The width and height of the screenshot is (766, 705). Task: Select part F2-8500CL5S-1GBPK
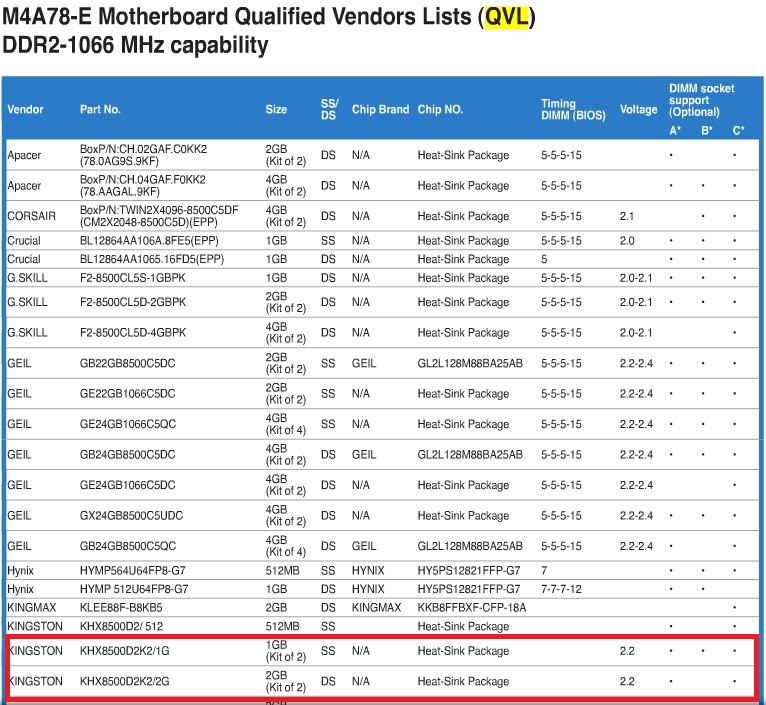[x=132, y=278]
